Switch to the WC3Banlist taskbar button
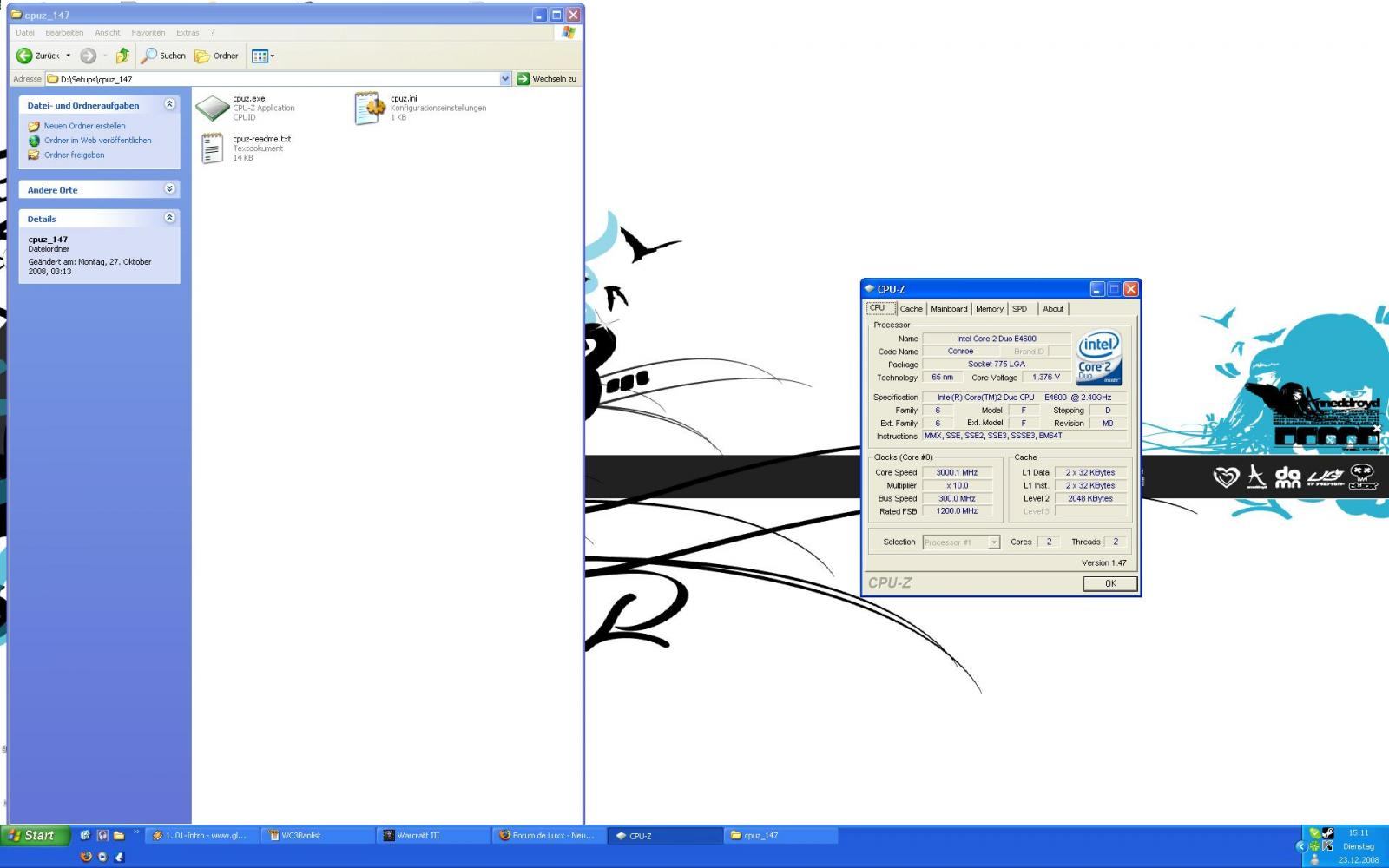 click(x=318, y=836)
